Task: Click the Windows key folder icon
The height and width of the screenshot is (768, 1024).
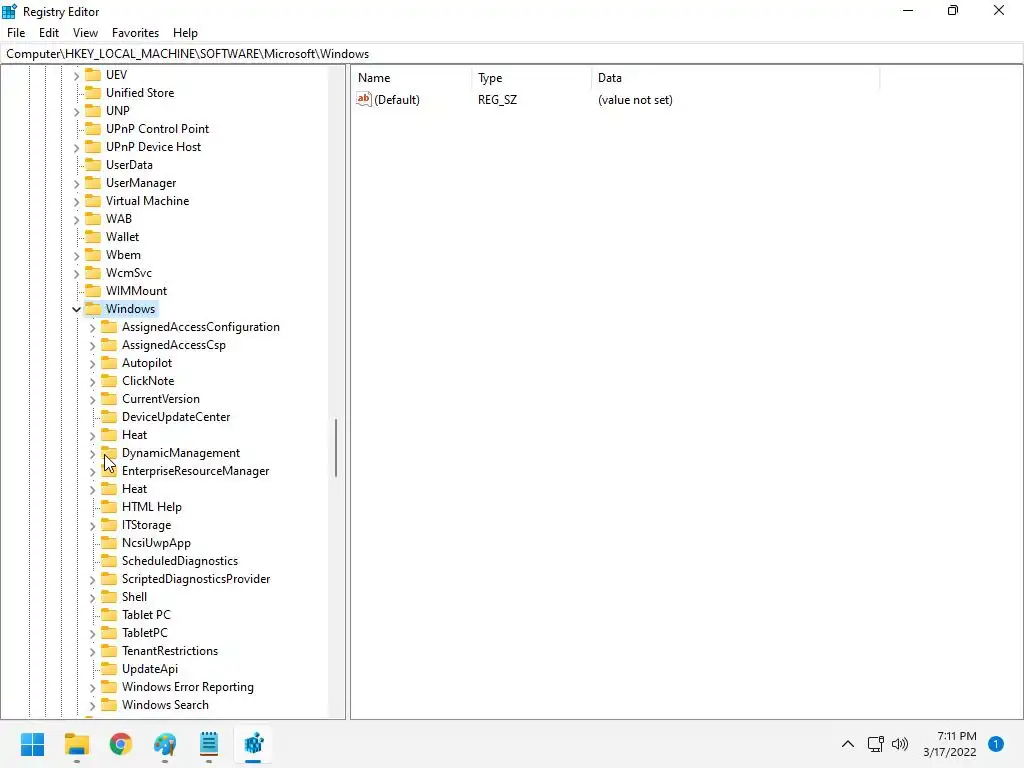Action: pyautogui.click(x=93, y=308)
